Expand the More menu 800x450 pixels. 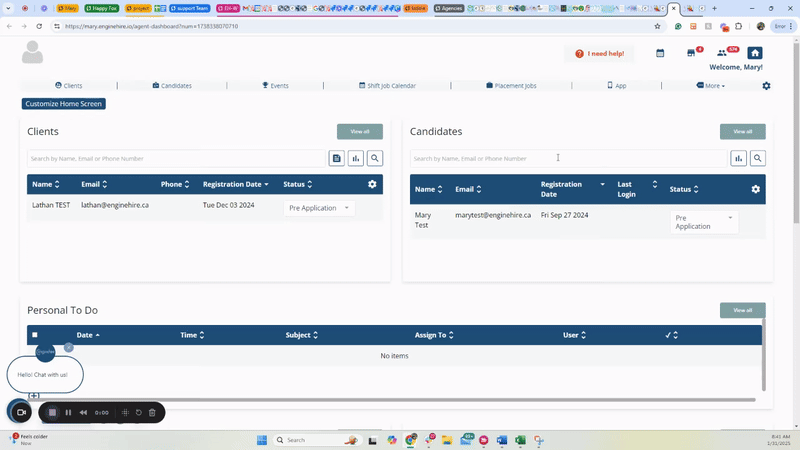click(x=711, y=86)
